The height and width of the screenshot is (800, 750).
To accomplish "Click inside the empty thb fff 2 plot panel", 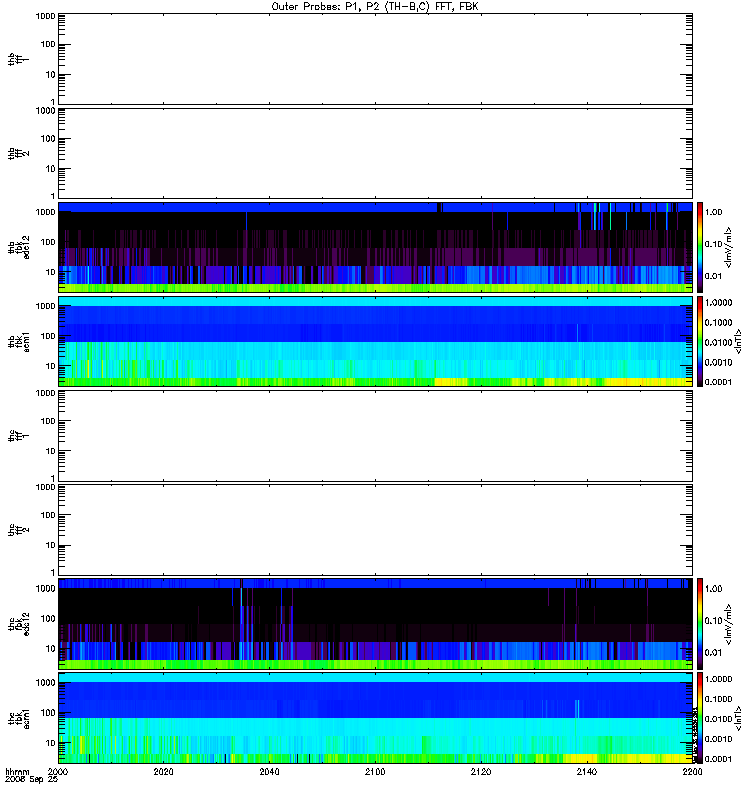I will coord(375,153).
